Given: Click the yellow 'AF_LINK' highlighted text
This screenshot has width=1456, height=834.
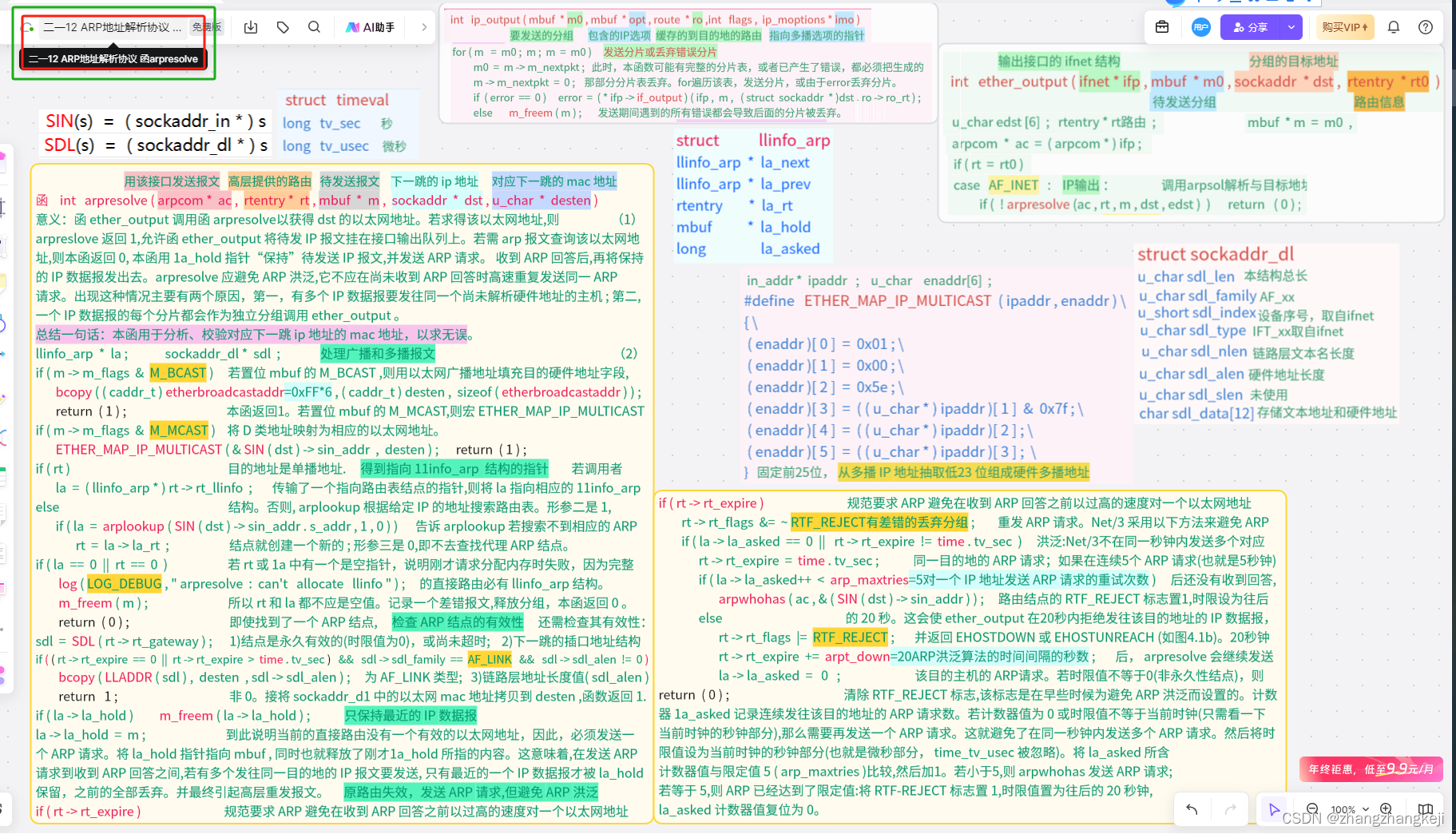Looking at the screenshot, I should [x=490, y=659].
